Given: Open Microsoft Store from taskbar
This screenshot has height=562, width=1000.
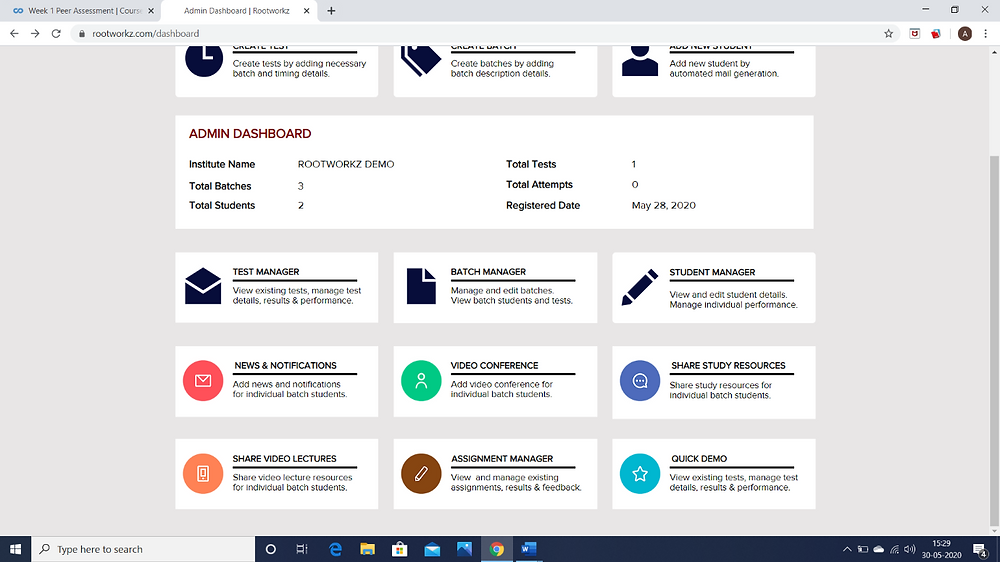Looking at the screenshot, I should [x=400, y=549].
